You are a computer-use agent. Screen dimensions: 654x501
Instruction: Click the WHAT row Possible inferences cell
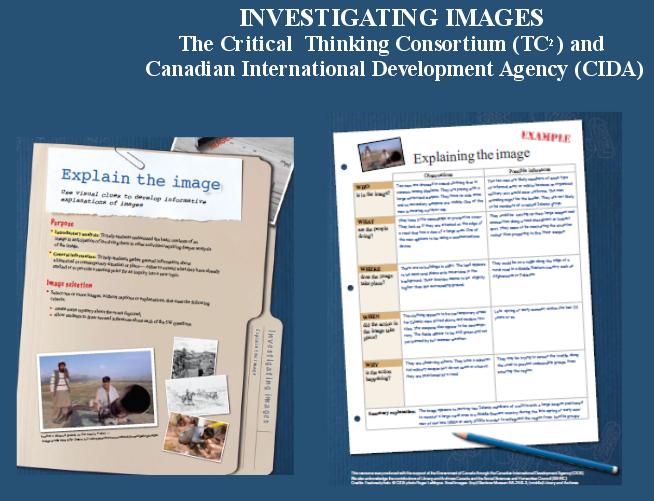click(533, 232)
